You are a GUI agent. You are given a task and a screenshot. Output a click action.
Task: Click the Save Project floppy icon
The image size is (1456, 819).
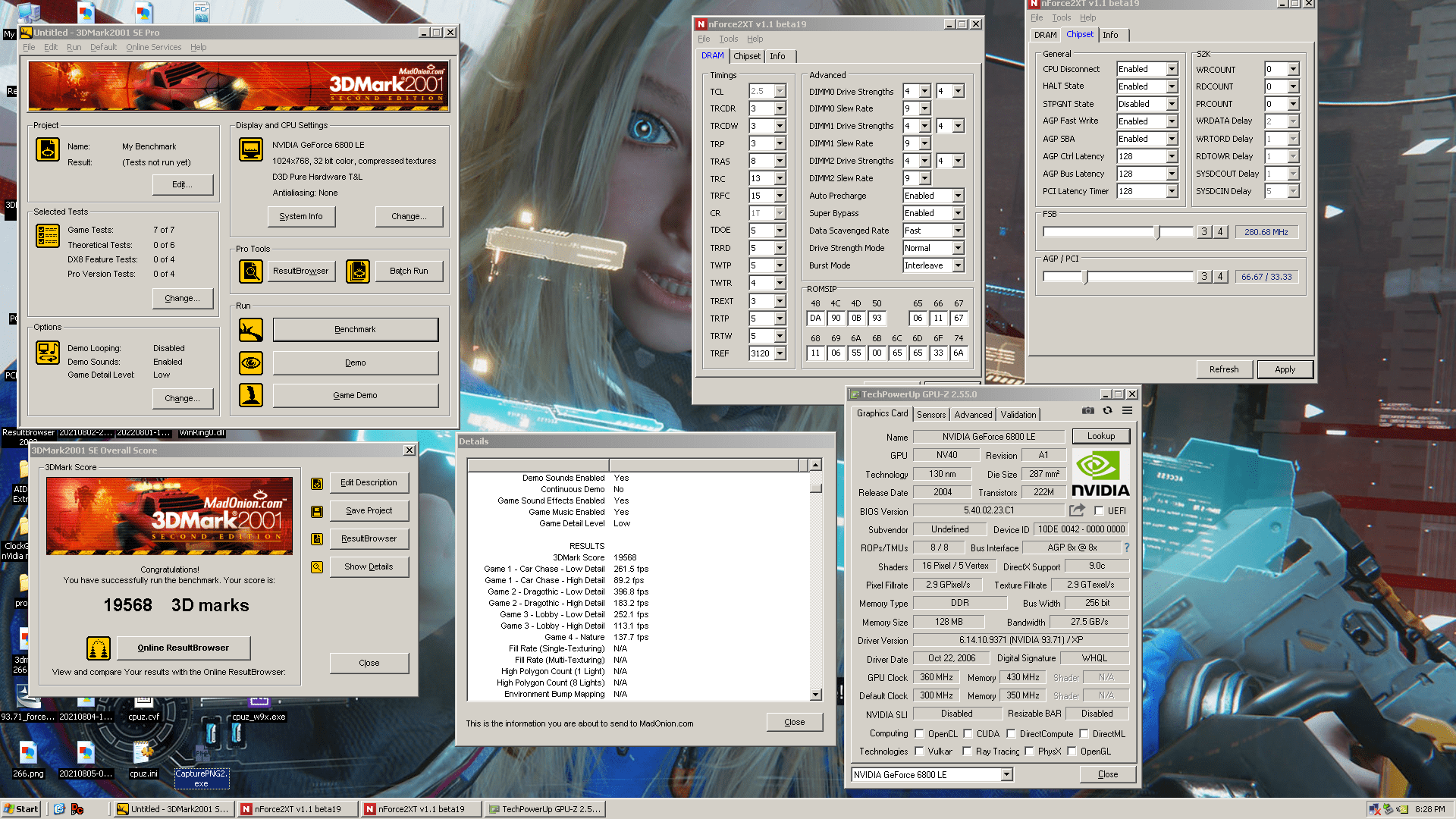tap(317, 511)
